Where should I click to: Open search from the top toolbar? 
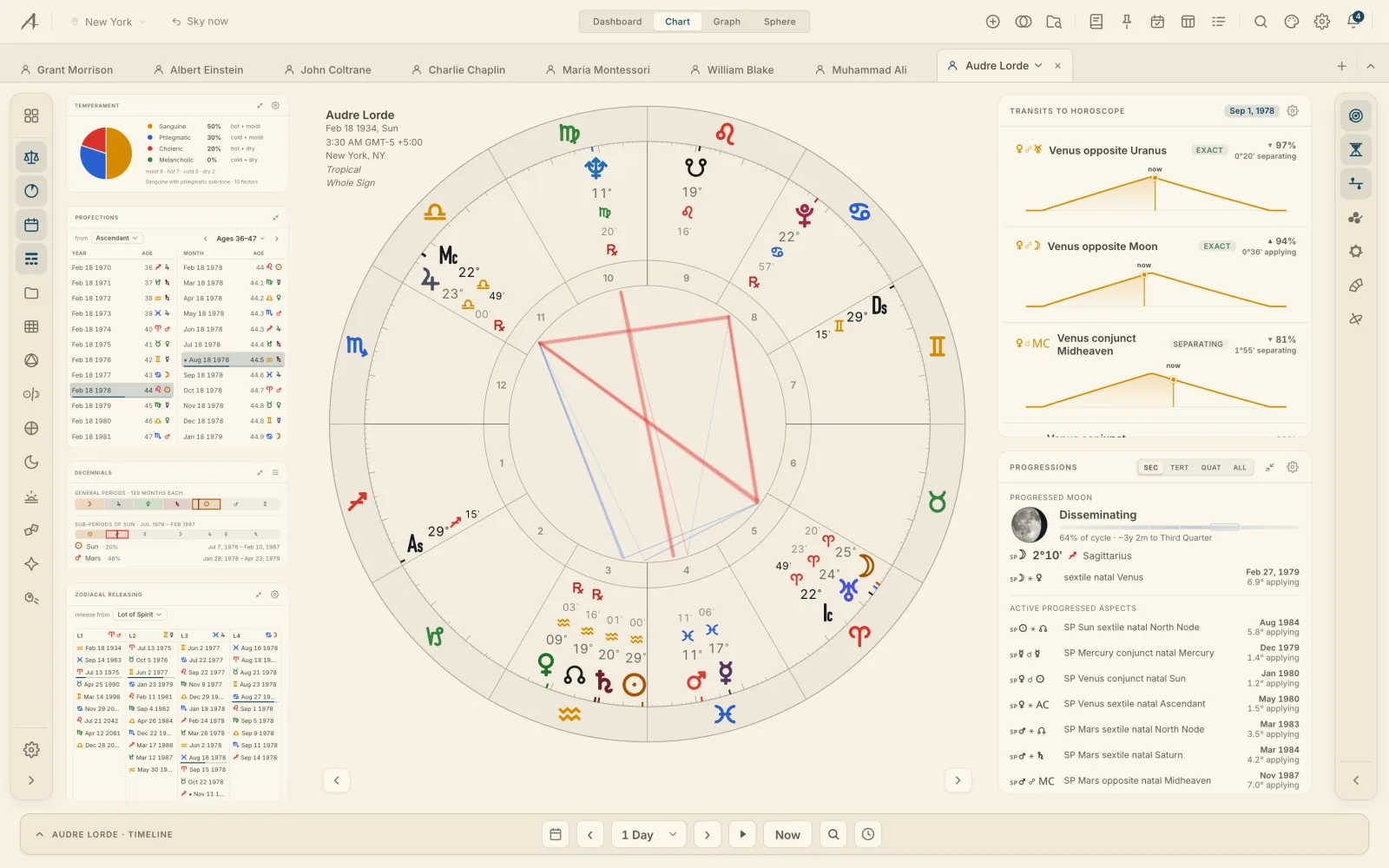pos(1261,22)
